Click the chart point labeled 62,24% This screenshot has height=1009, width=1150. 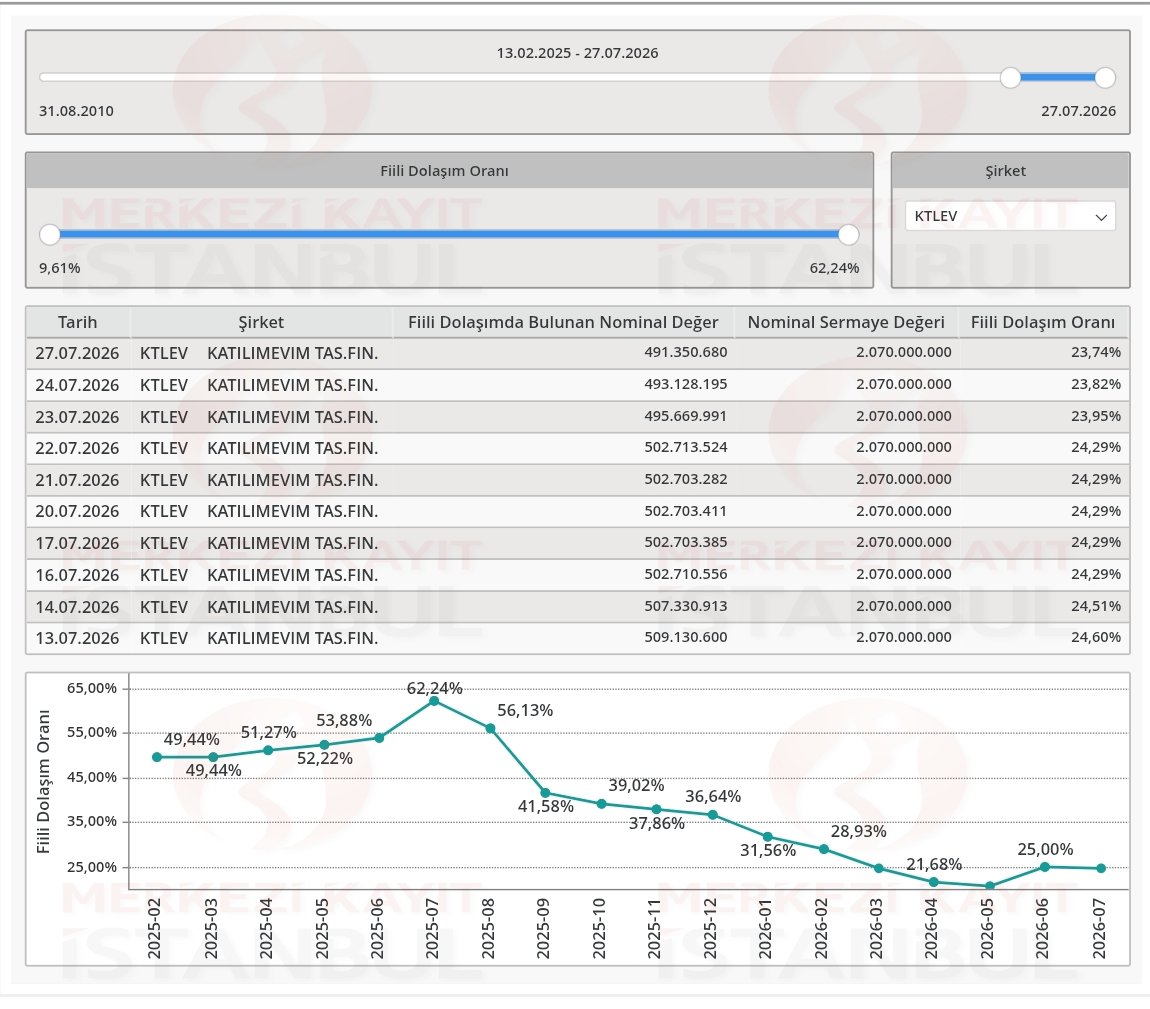(434, 701)
